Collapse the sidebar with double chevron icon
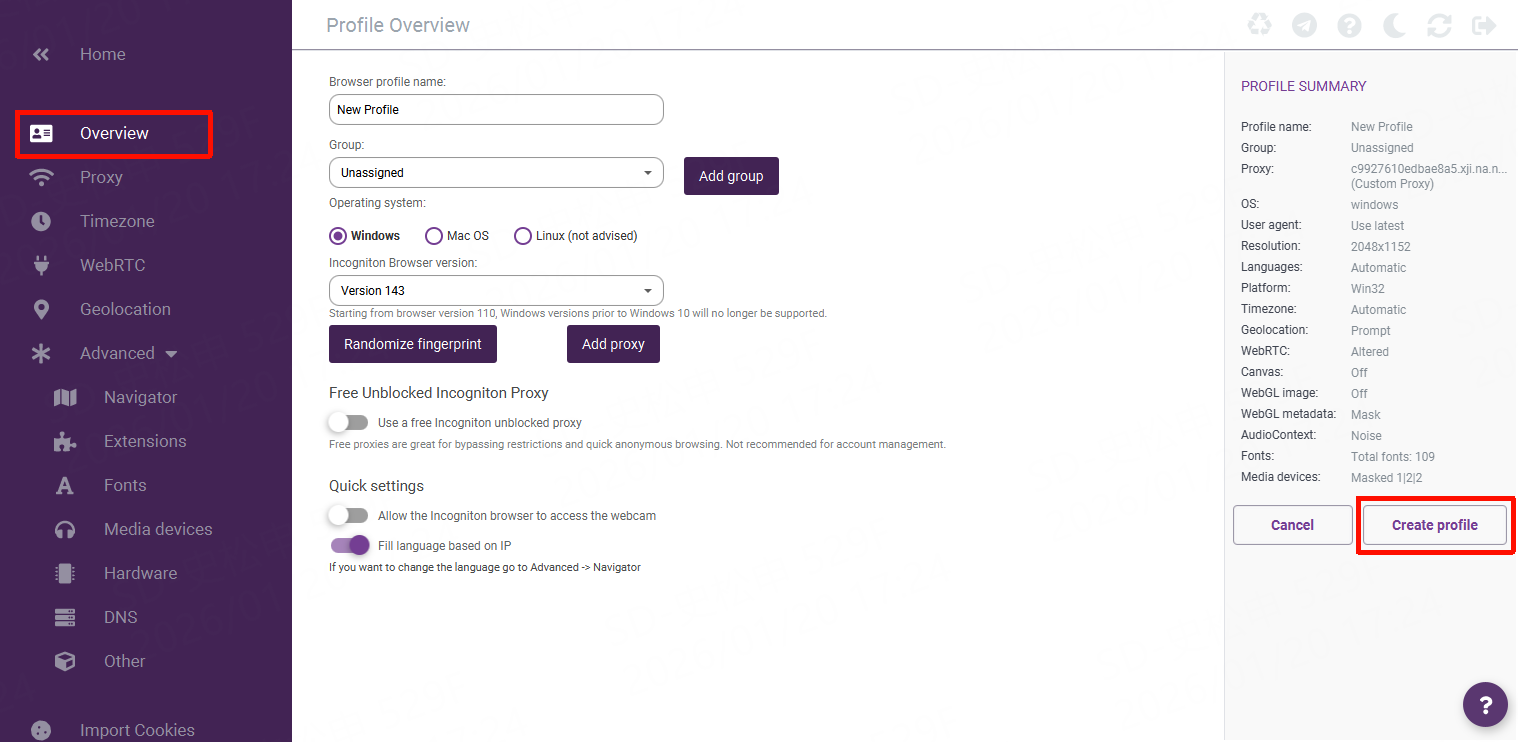The height and width of the screenshot is (742, 1518). pos(41,54)
